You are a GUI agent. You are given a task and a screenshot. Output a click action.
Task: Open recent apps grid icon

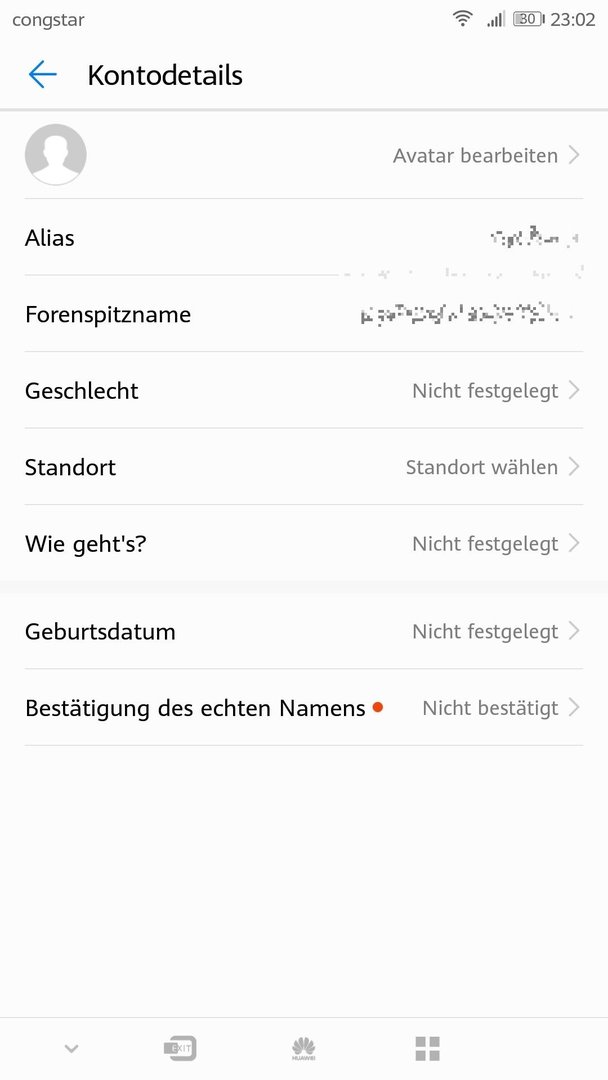click(x=427, y=1048)
